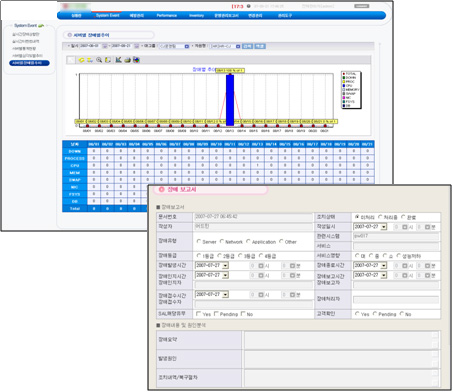Open 장애종료시간 date dropdown
Viewport: 453px width, 392px height.
[x=384, y=266]
